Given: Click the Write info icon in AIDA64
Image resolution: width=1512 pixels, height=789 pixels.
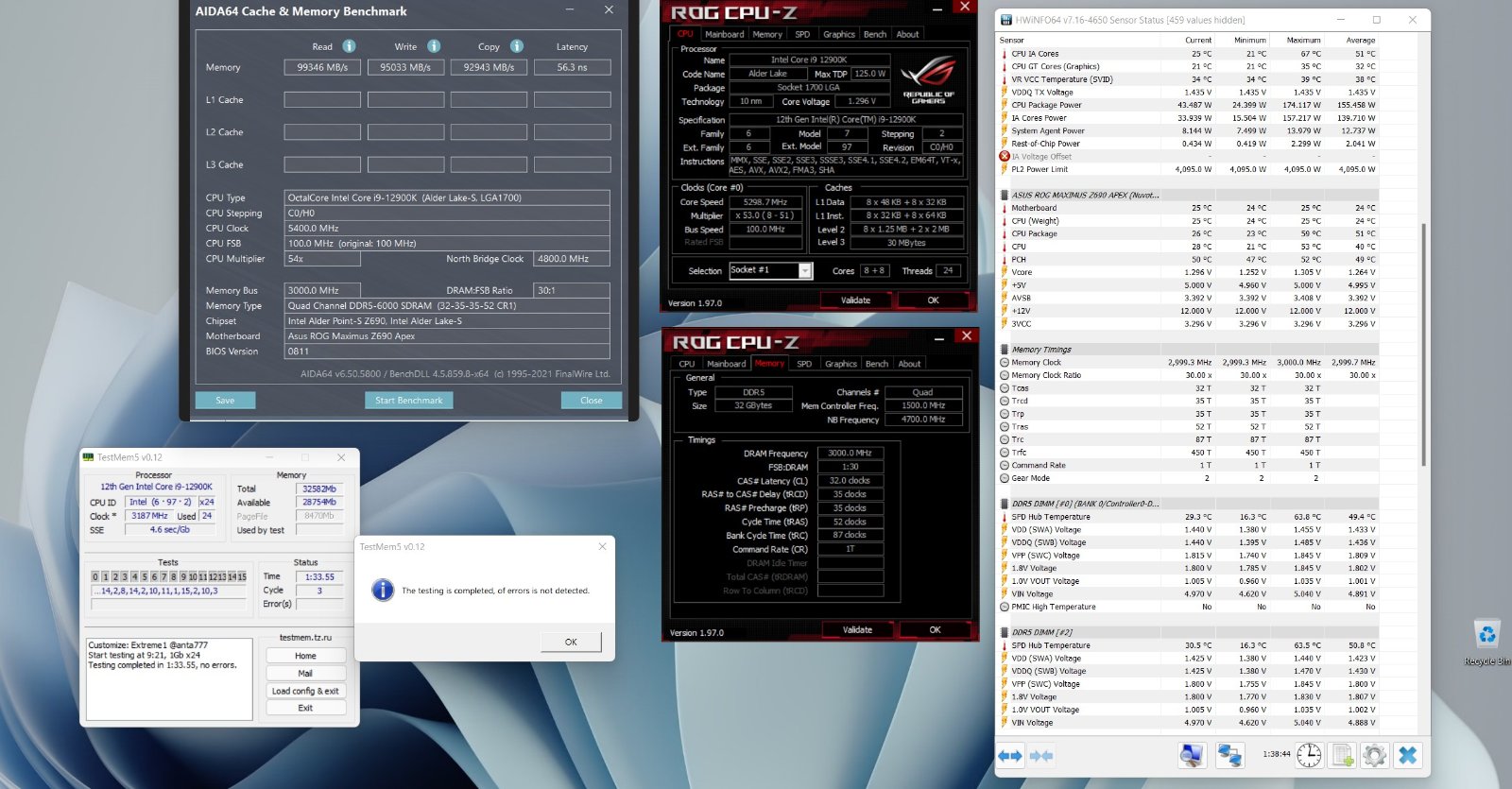Looking at the screenshot, I should pos(434,46).
